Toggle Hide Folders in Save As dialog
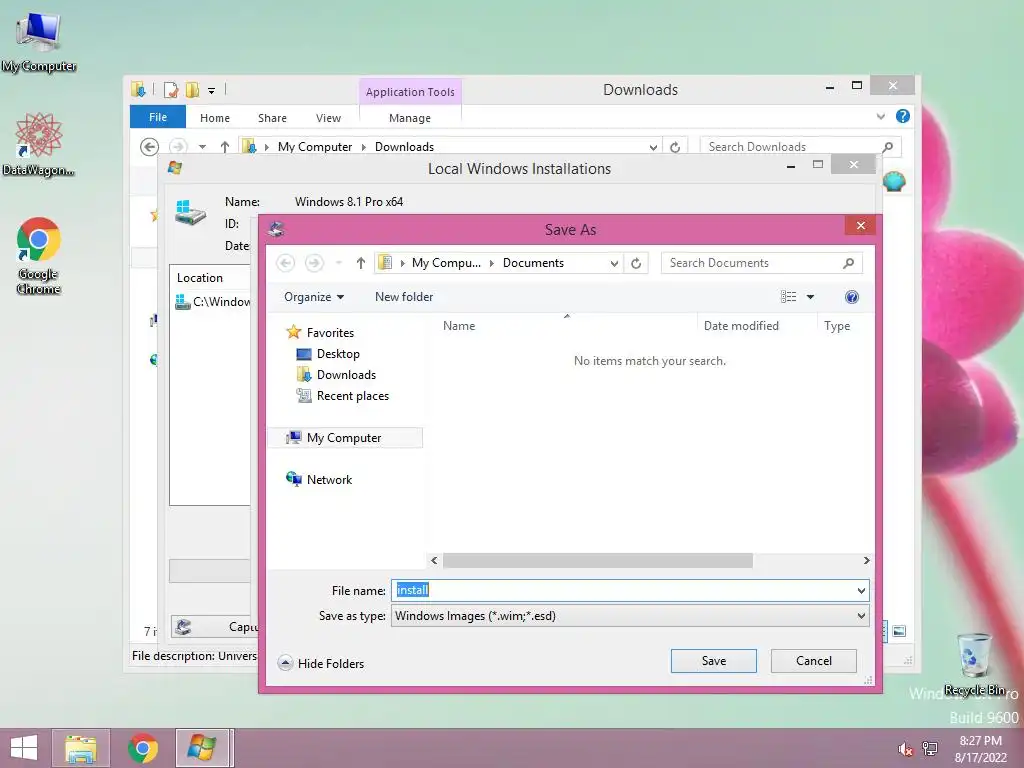1024x768 pixels. pos(321,664)
